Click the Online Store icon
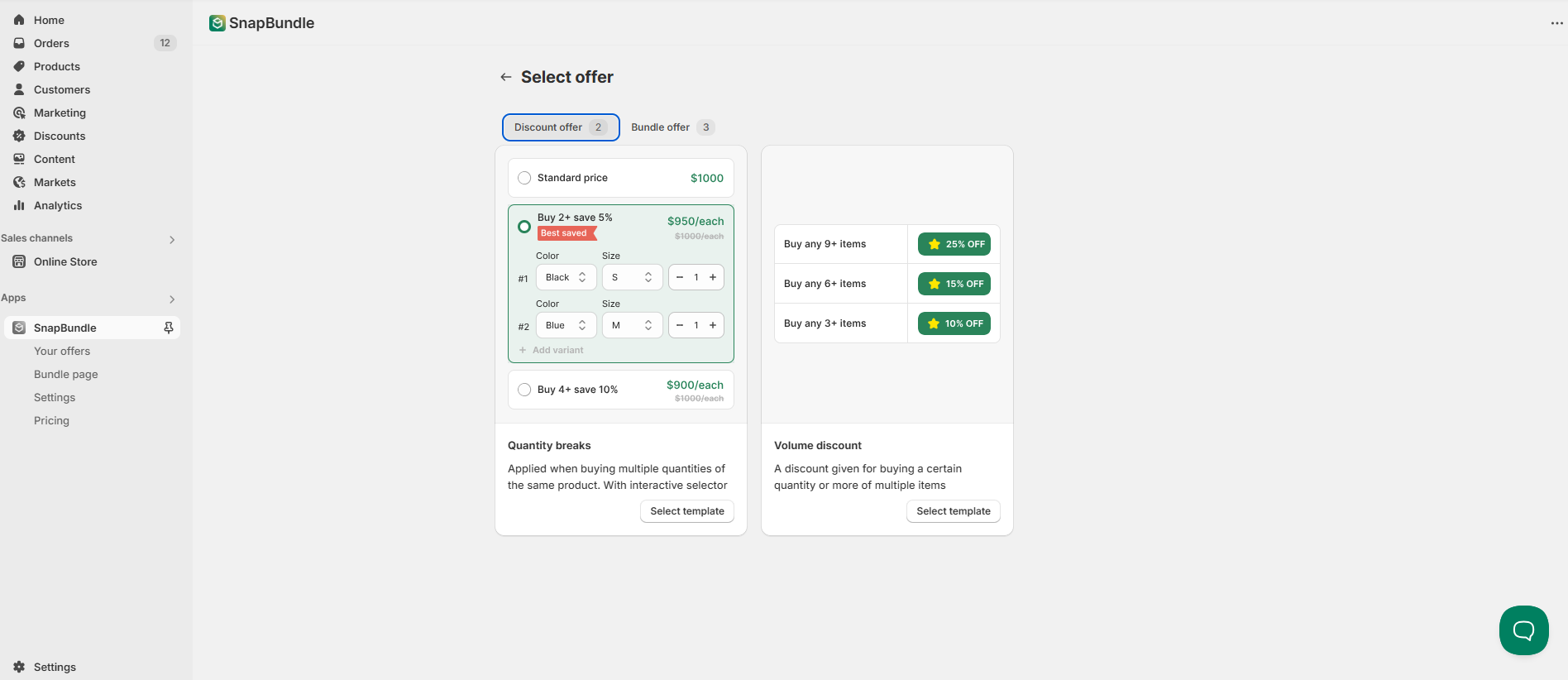The image size is (1568, 680). click(x=19, y=261)
